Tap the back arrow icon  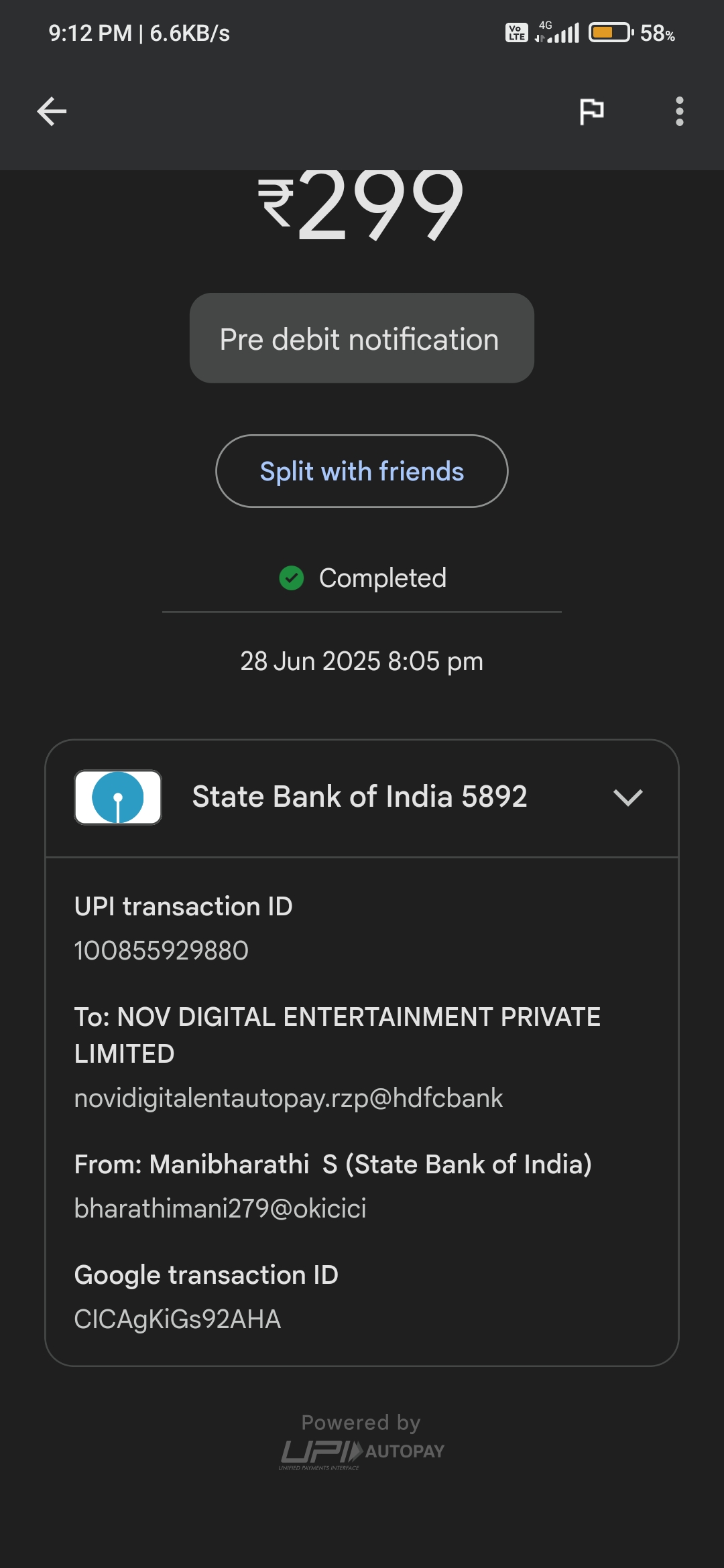tap(52, 111)
